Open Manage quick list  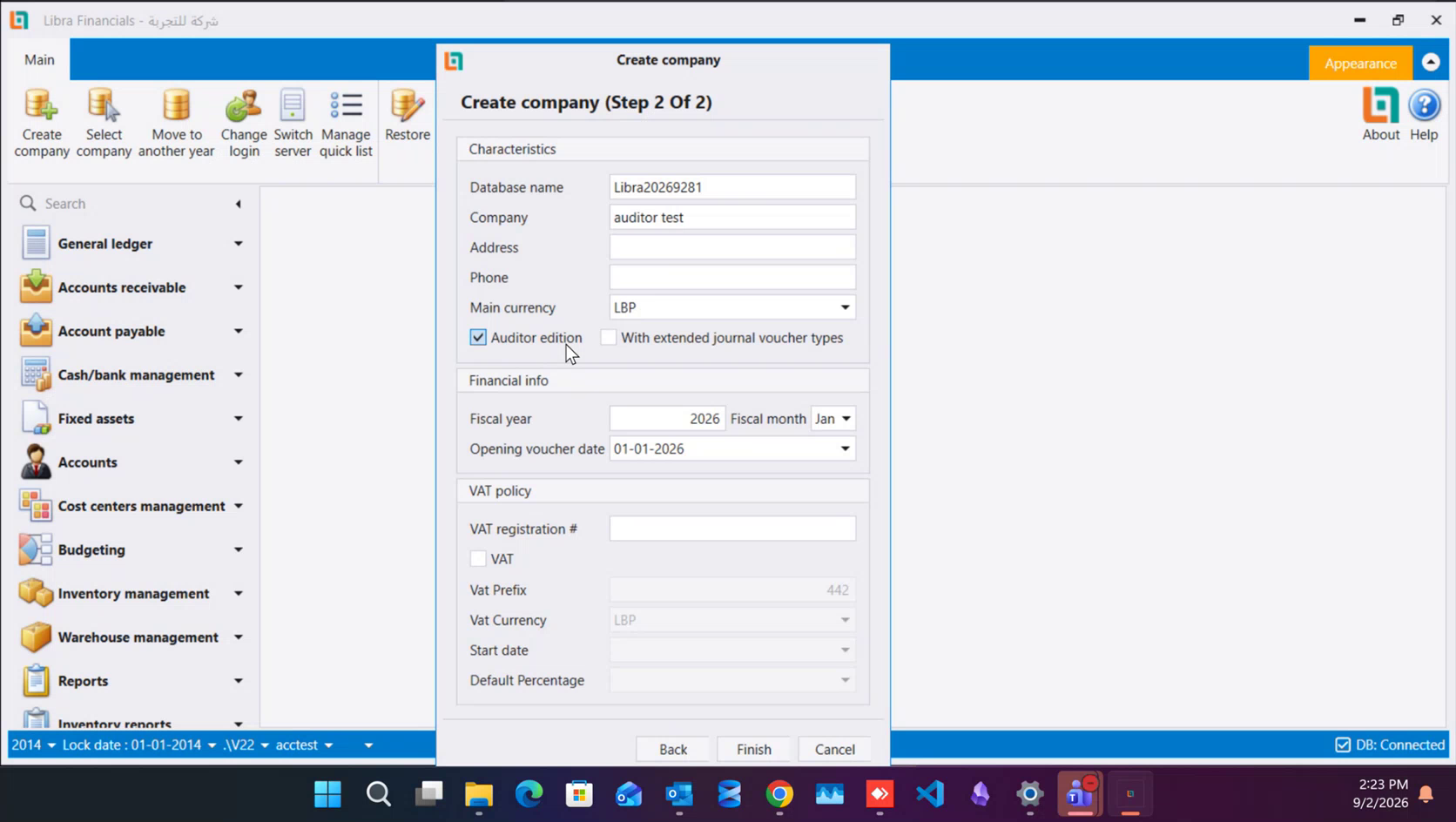pos(346,123)
